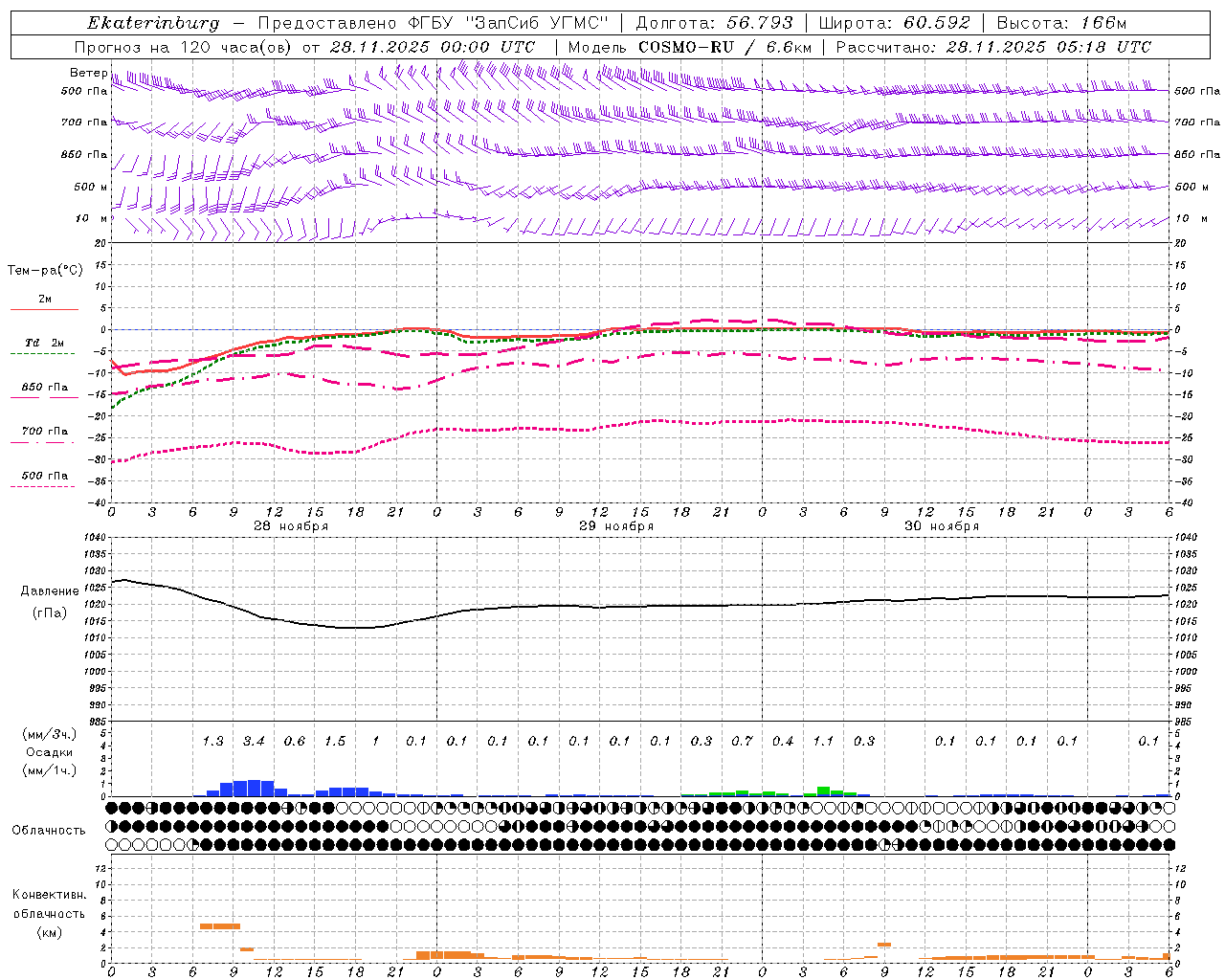The width and height of the screenshot is (1225, 980).
Task: Click the '29 ноября' date label
Action: pos(616,526)
